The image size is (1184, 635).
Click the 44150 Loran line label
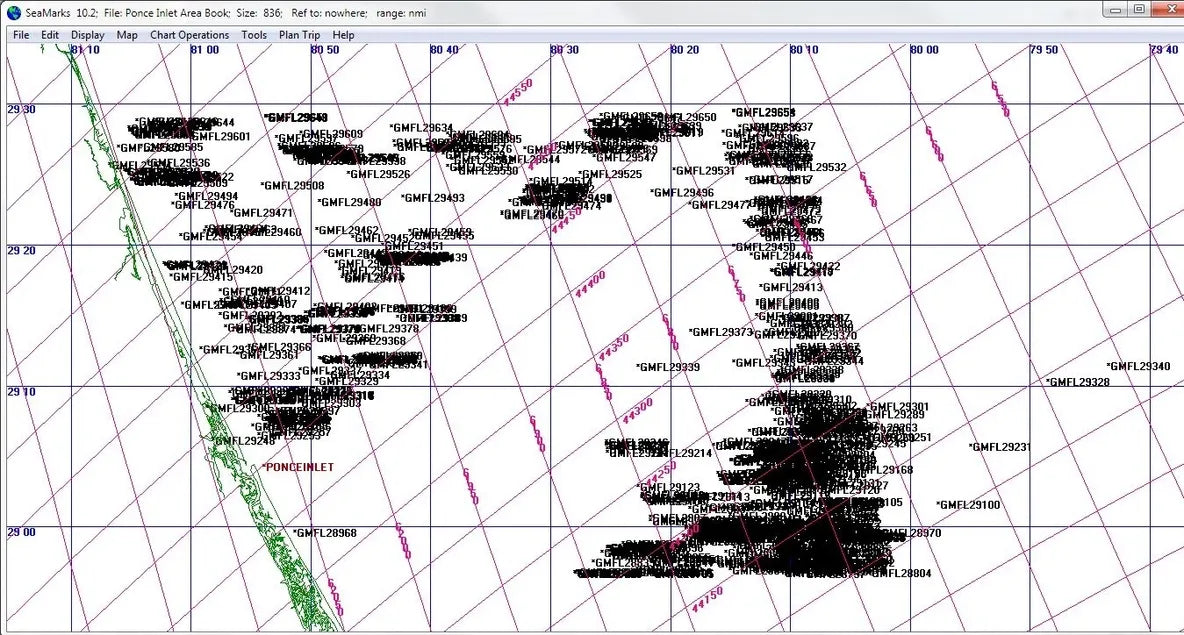[x=707, y=599]
